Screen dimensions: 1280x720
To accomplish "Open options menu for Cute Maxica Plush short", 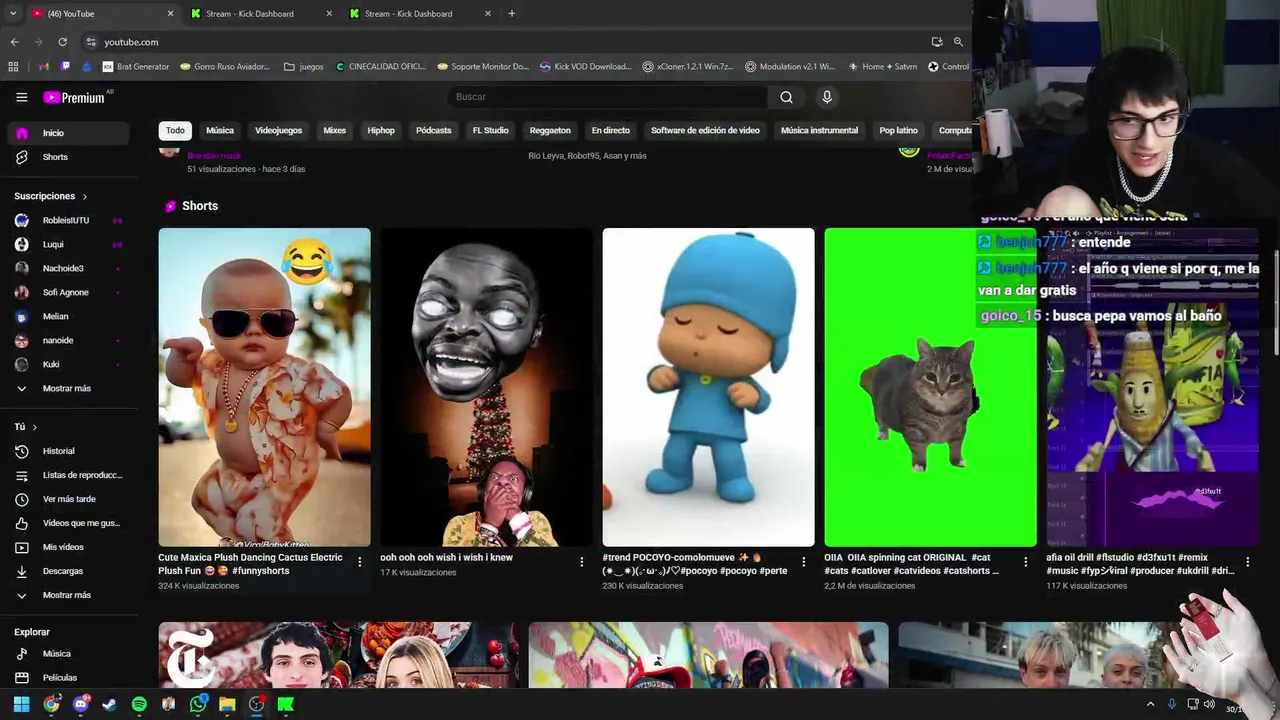I will point(360,562).
